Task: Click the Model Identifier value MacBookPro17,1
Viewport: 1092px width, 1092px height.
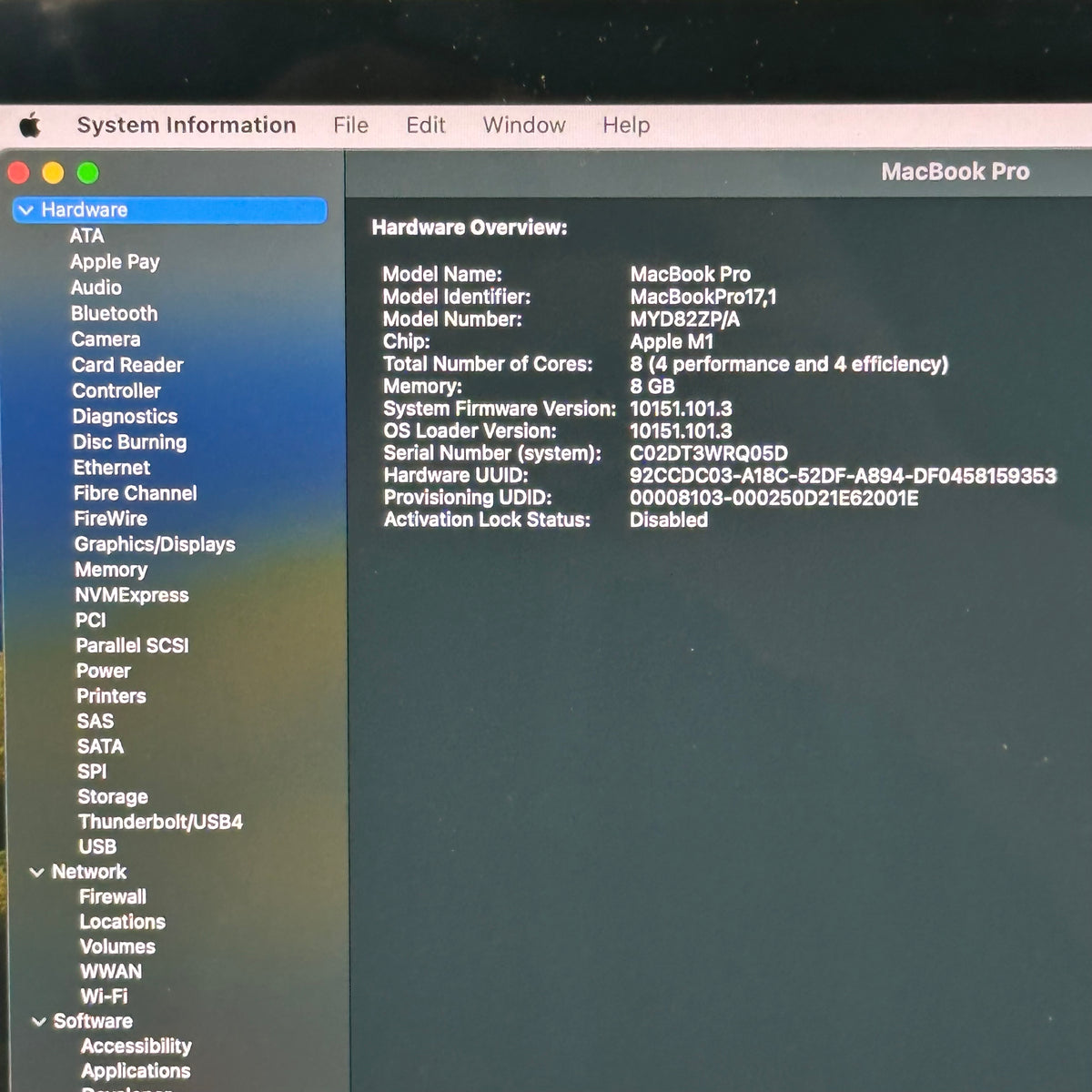Action: pyautogui.click(x=703, y=297)
